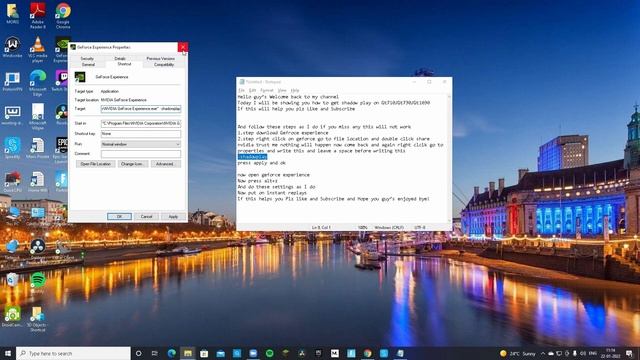Select the MORE folder on desktop

pyautogui.click(x=12, y=13)
